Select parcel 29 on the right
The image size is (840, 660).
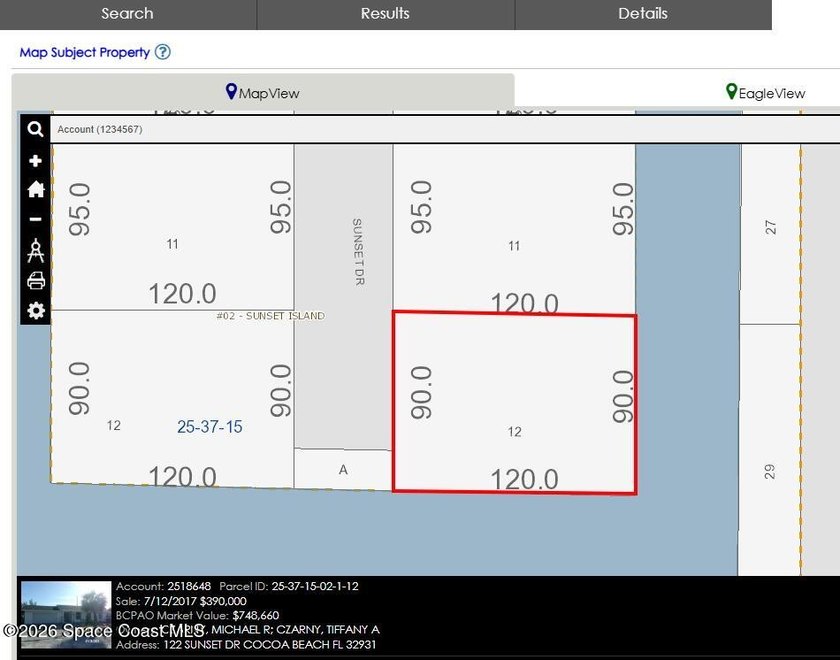770,450
